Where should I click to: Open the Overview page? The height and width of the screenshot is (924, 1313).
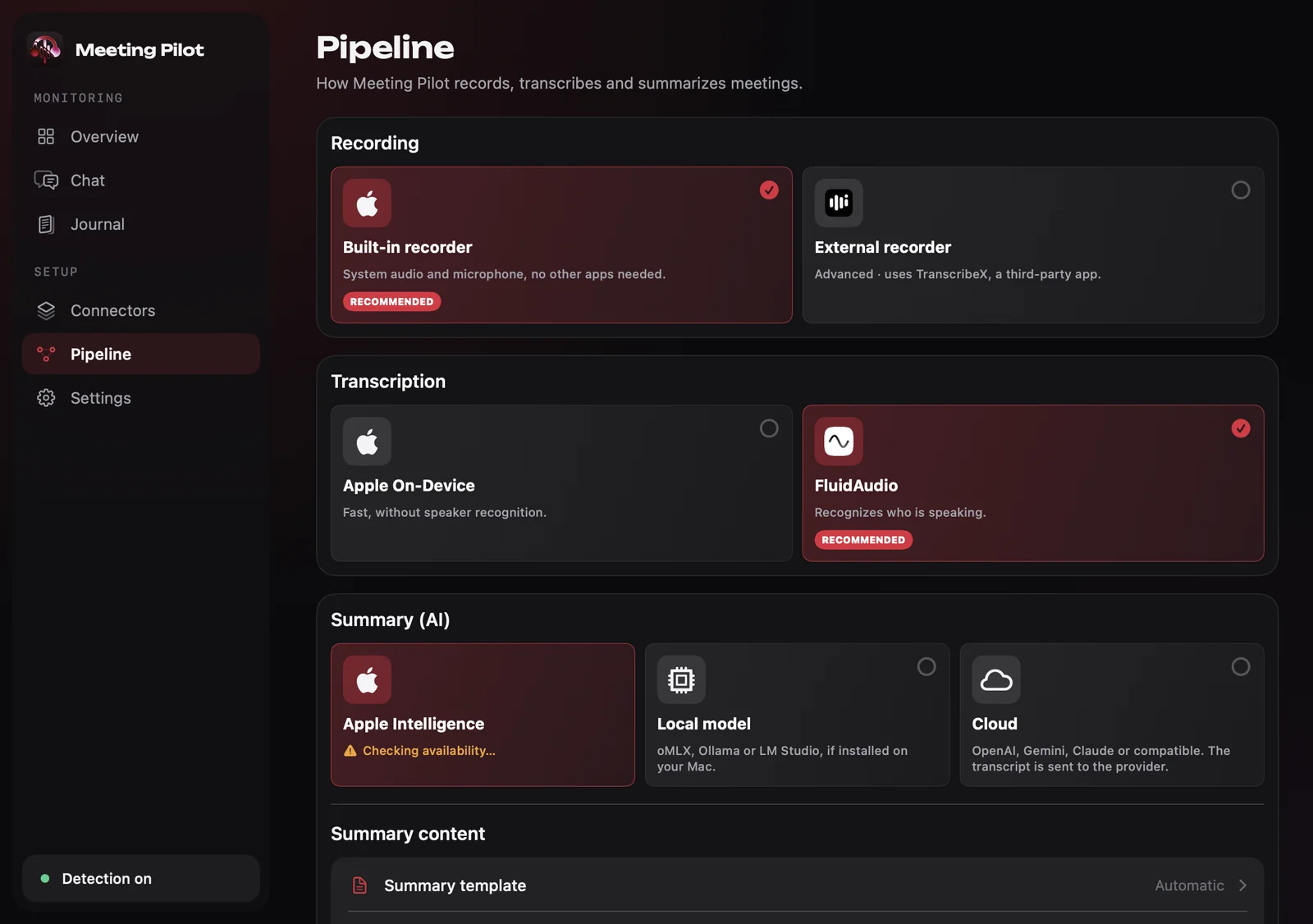pos(141,136)
